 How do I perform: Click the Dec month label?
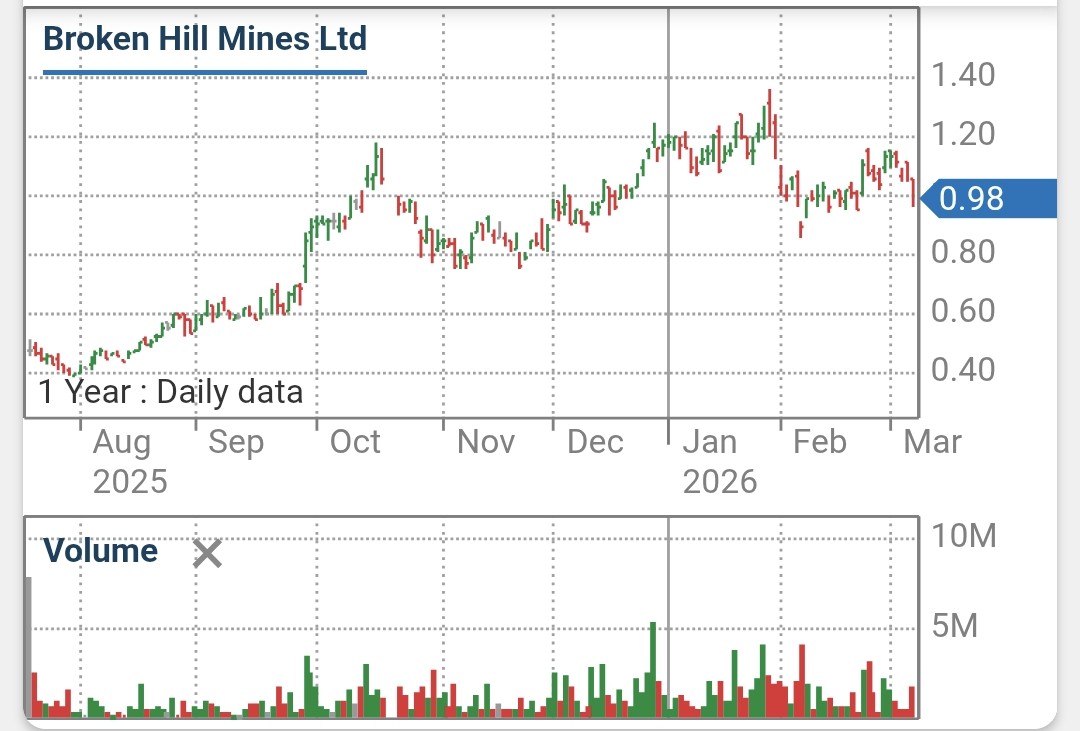595,442
